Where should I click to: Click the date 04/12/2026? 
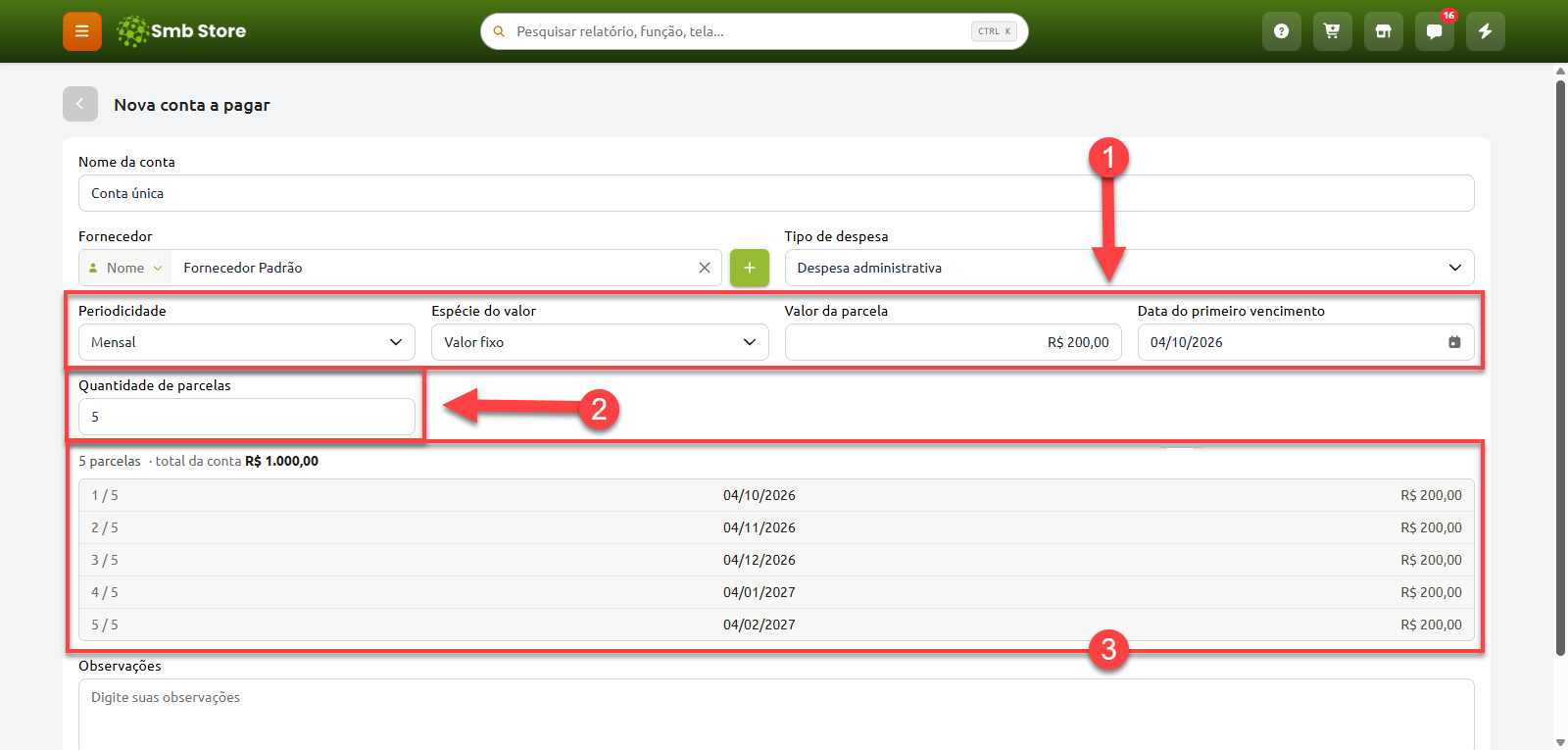[x=759, y=560]
